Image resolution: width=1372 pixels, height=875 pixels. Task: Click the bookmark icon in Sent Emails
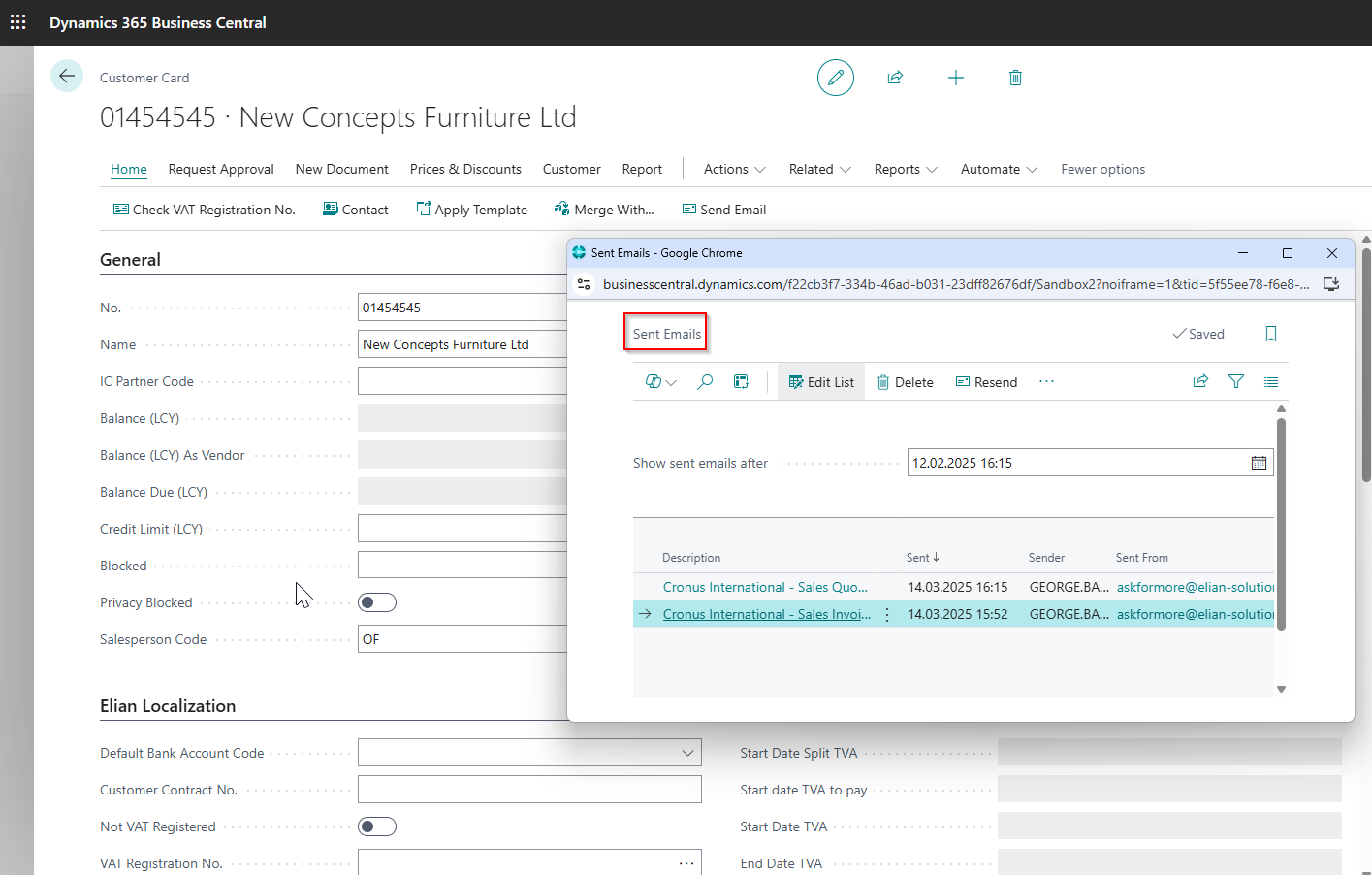[x=1271, y=334]
